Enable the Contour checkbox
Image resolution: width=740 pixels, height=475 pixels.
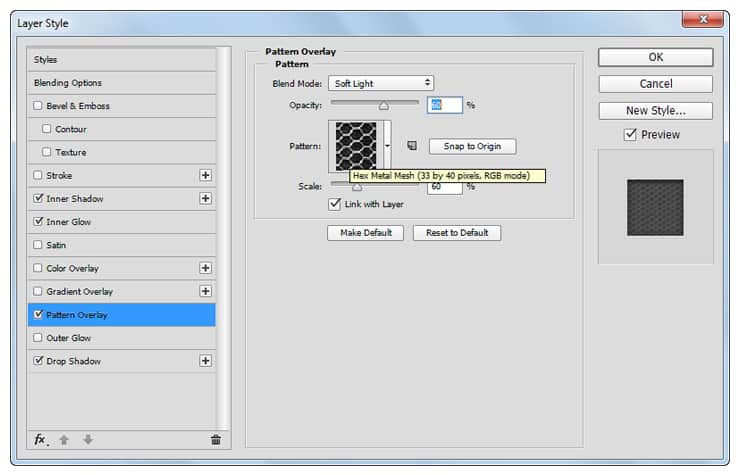click(46, 128)
